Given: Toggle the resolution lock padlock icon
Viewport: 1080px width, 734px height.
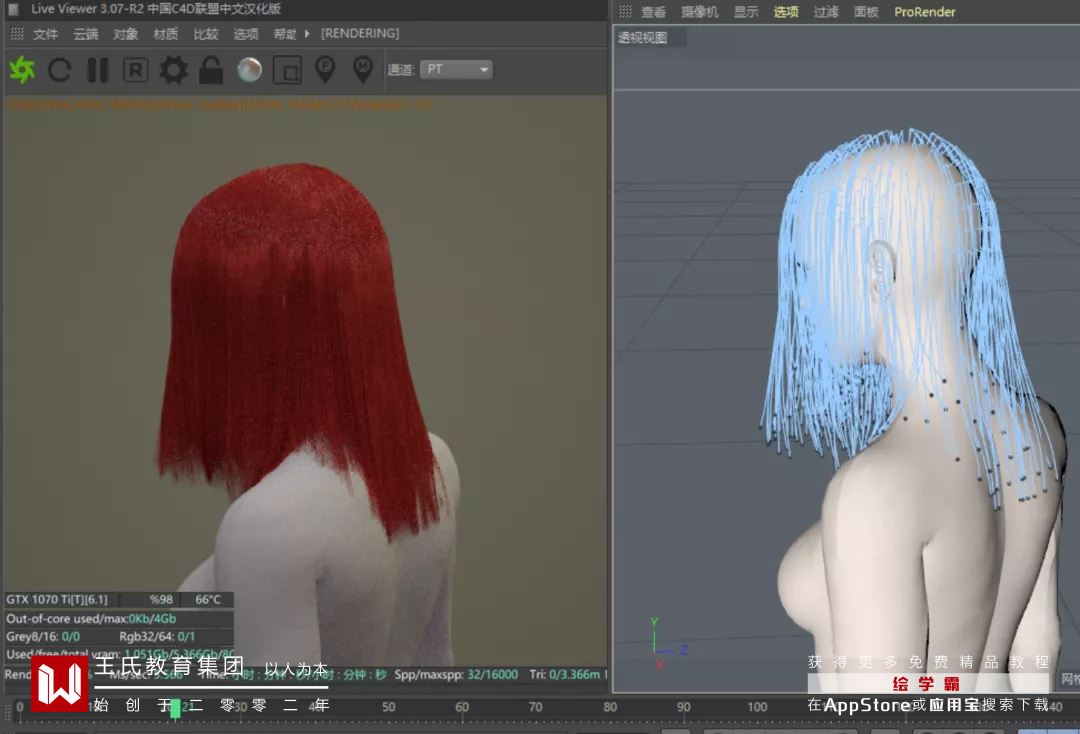Looking at the screenshot, I should pos(211,70).
